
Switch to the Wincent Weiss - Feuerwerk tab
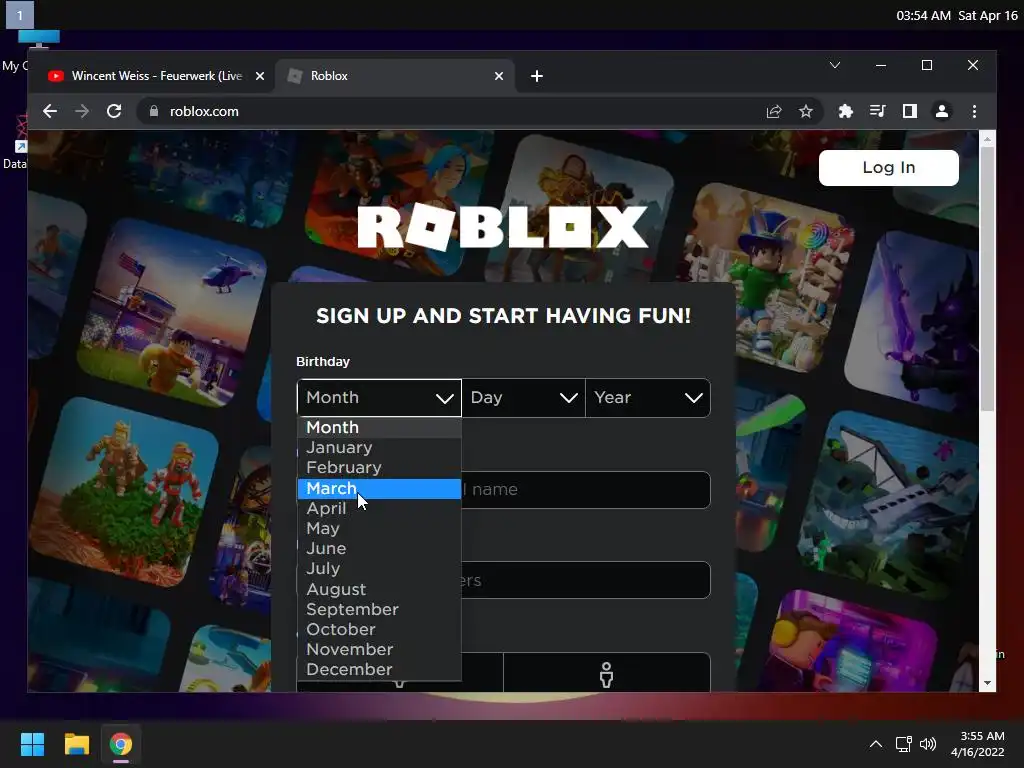157,76
